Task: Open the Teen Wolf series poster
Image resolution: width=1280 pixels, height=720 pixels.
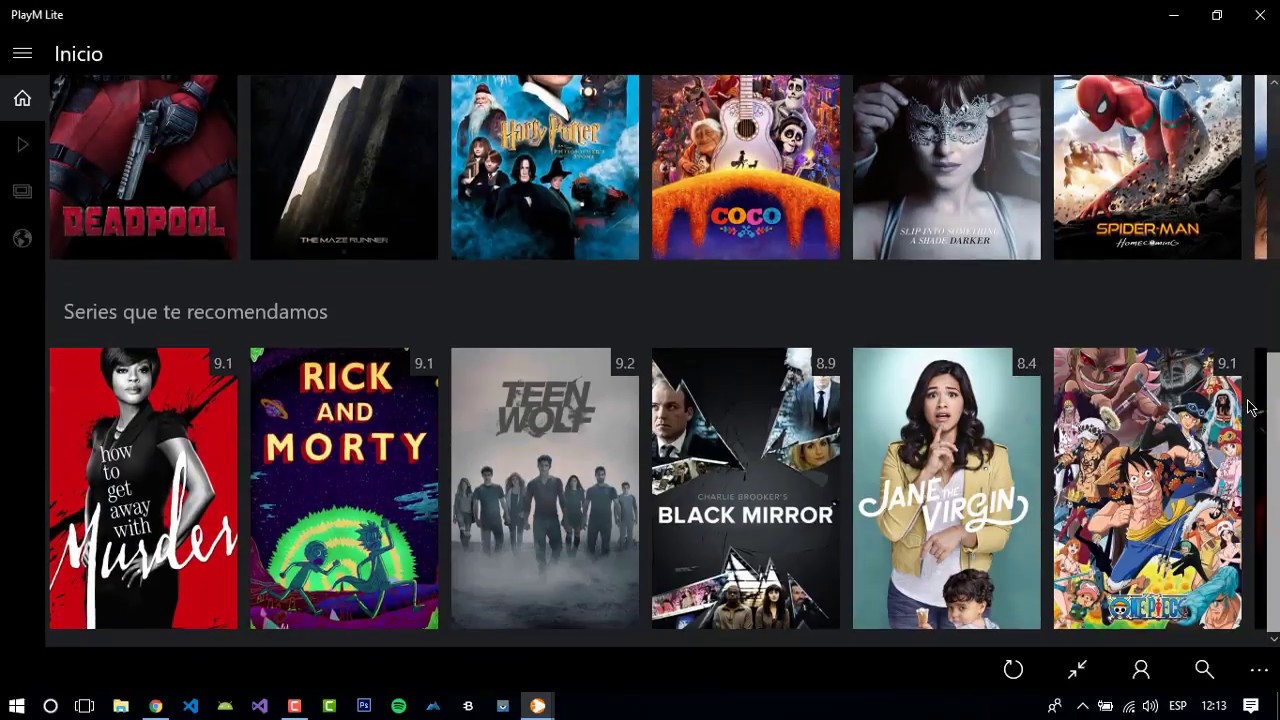Action: pyautogui.click(x=545, y=489)
